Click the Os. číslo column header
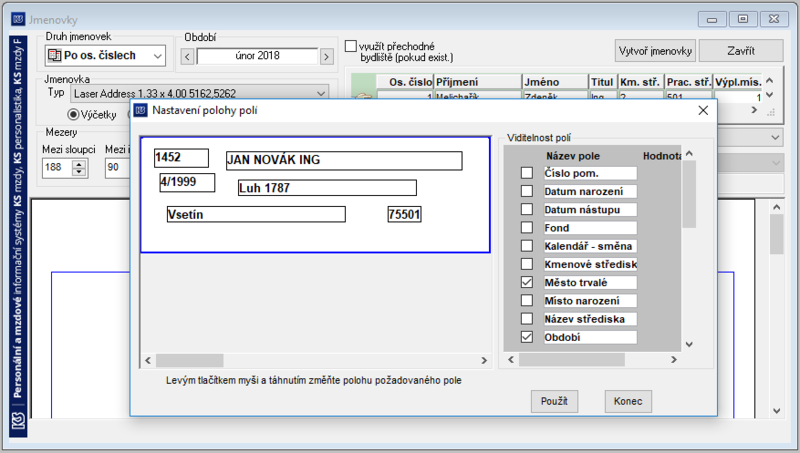The image size is (800, 453). (x=405, y=82)
